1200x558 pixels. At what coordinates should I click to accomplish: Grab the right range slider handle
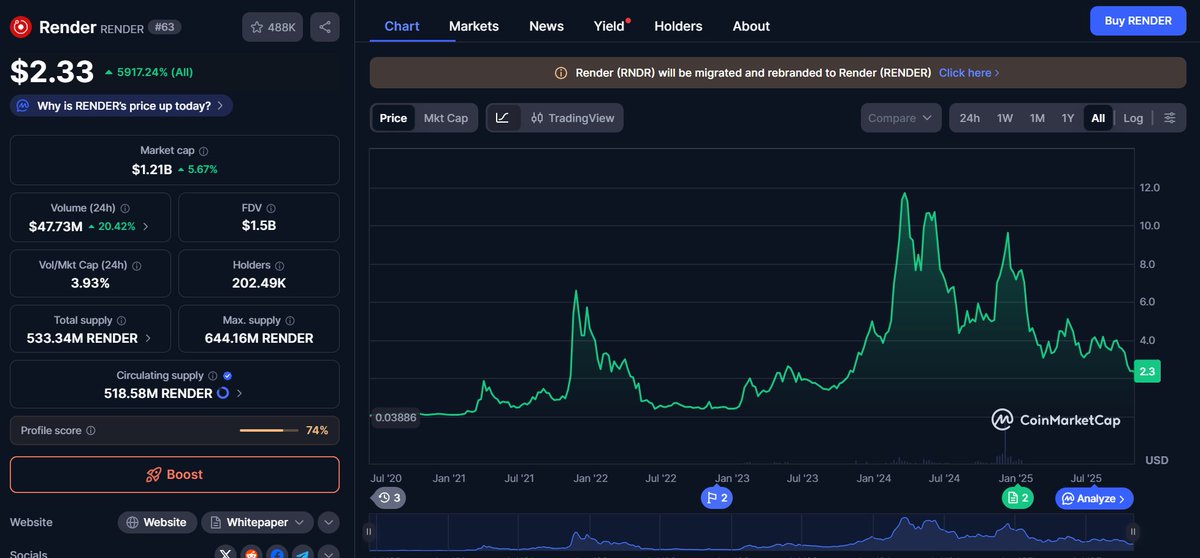1132,532
